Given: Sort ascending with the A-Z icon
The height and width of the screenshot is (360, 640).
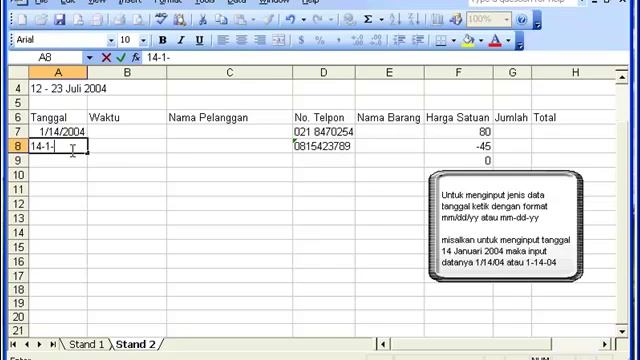Looking at the screenshot, I should pyautogui.click(x=395, y=19).
